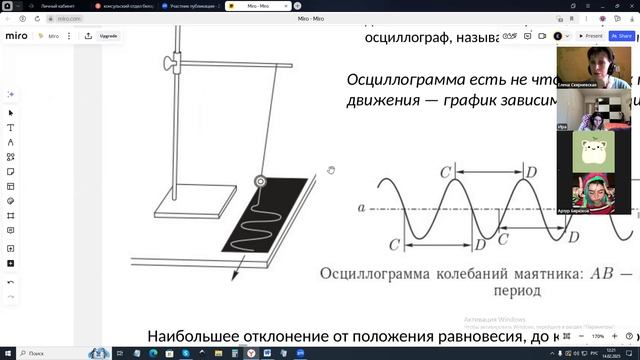This screenshot has height=360, width=640.
Task: Click the miro logo
Action: (x=16, y=36)
